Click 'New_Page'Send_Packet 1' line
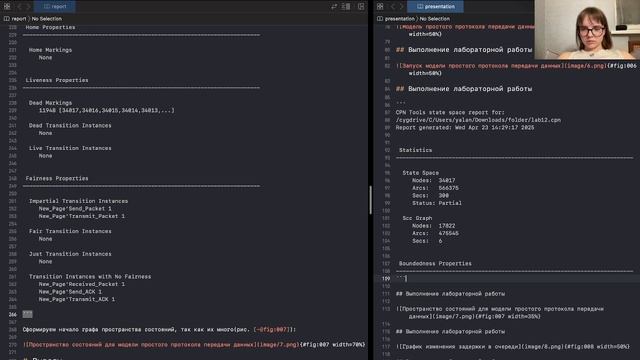This screenshot has width=640, height=360. 75,209
